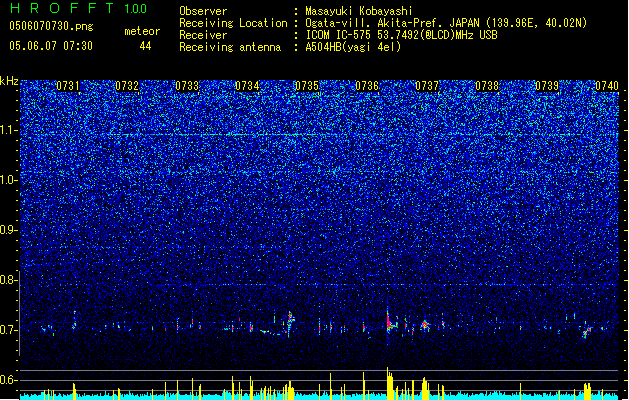
Task: Click the 0.6 kHz frequency axis label
Action: click(x=8, y=380)
